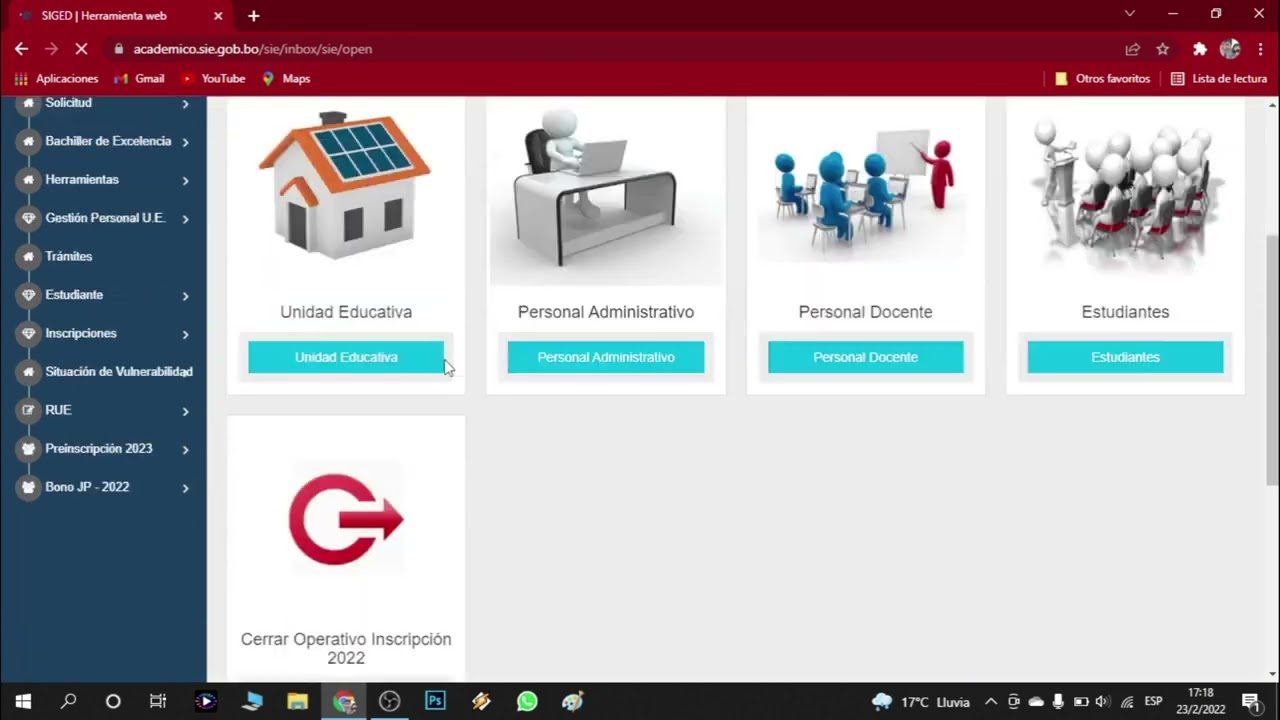Open the Maps bookmark
The width and height of the screenshot is (1280, 720).
[x=286, y=78]
